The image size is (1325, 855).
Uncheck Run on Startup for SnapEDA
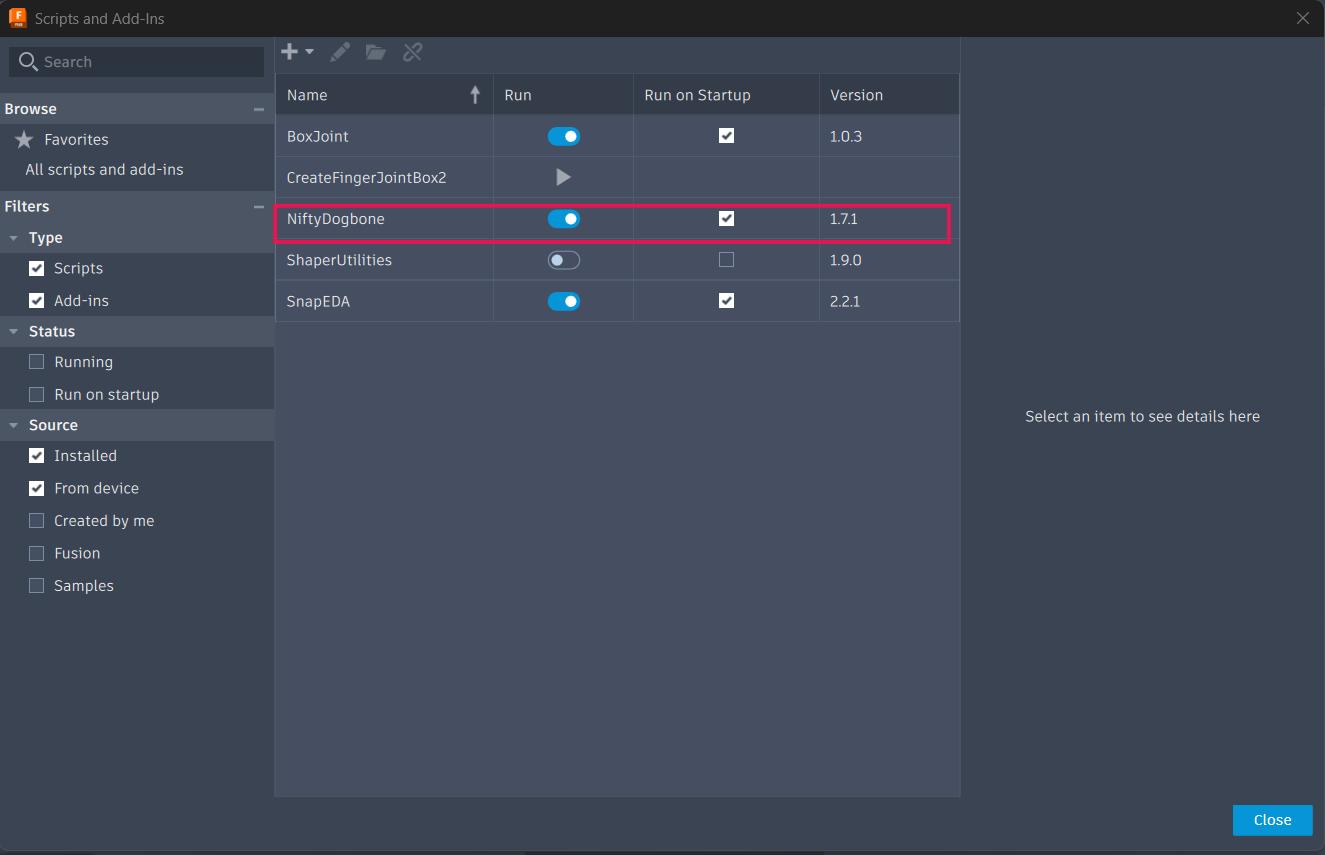[726, 301]
